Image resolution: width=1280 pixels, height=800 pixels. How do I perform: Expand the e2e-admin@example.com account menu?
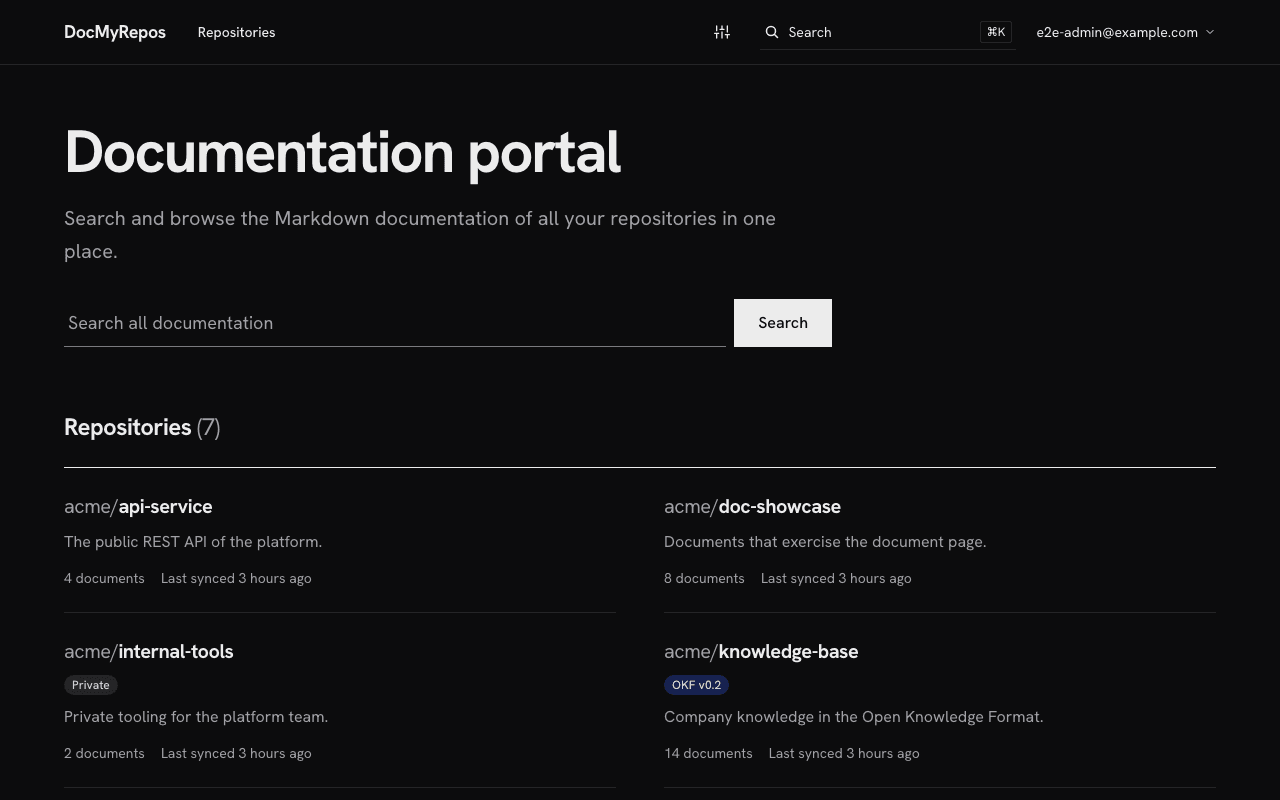tap(1125, 32)
